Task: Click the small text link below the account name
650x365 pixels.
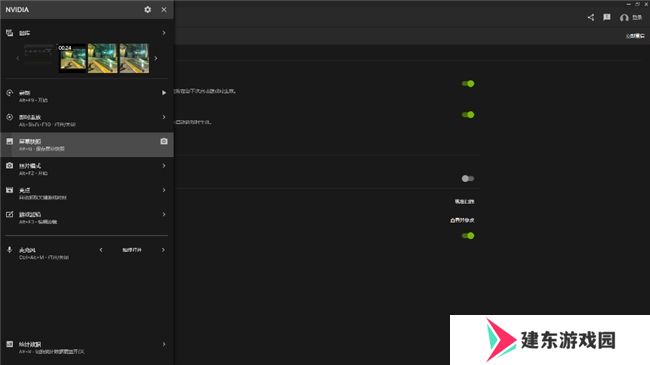Action: 635,36
